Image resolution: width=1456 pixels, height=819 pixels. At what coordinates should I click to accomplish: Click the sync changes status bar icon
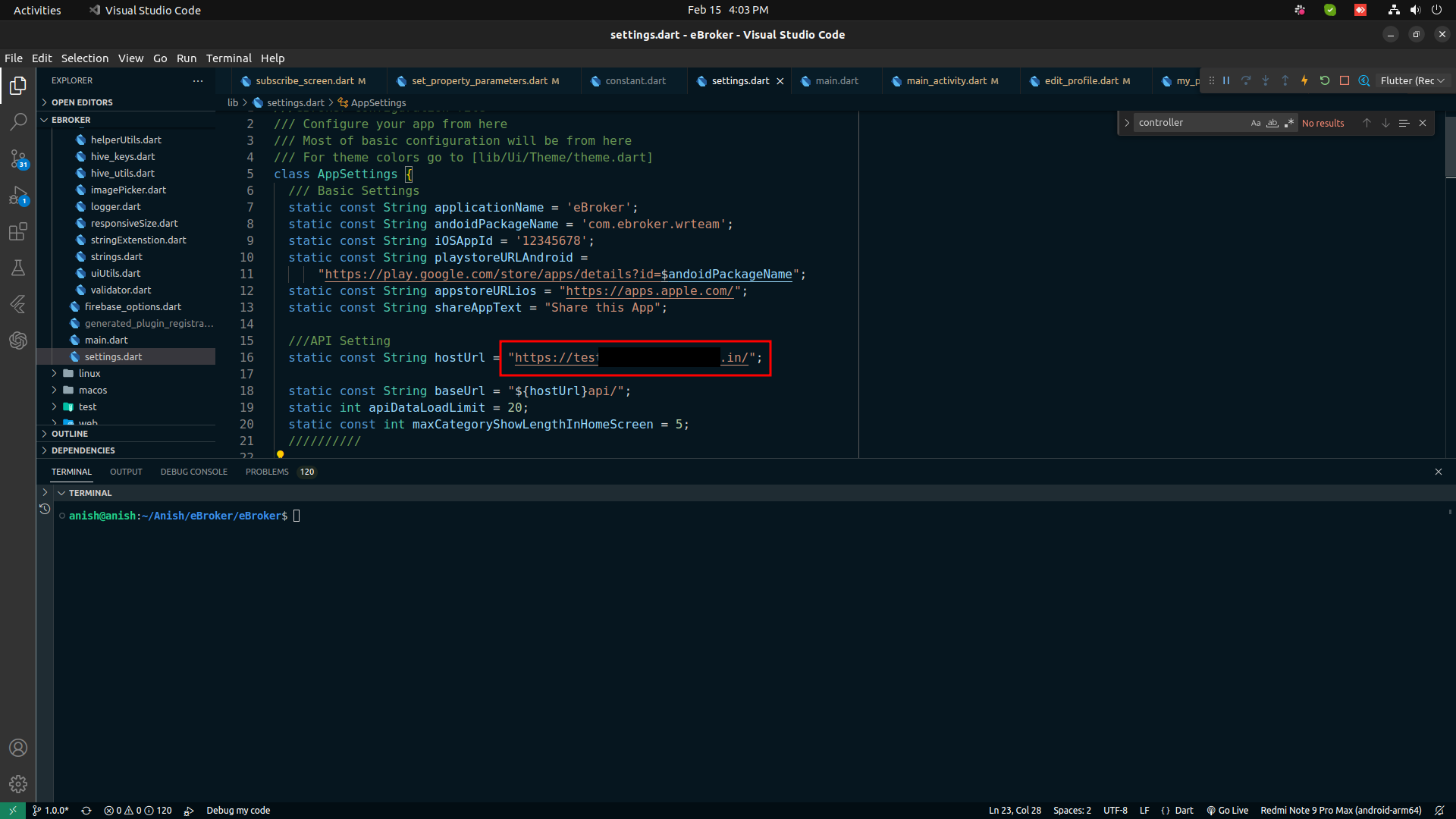tap(86, 811)
